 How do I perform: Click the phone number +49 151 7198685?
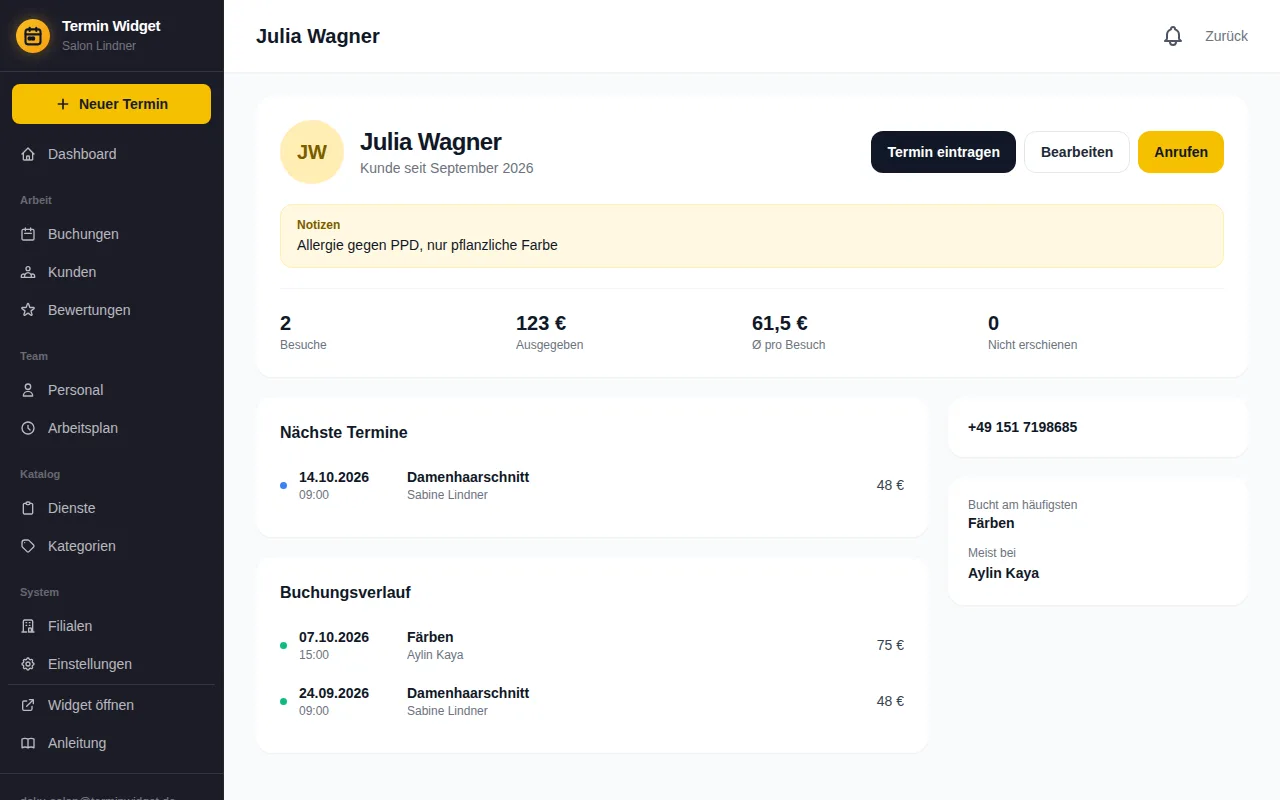tap(1023, 427)
